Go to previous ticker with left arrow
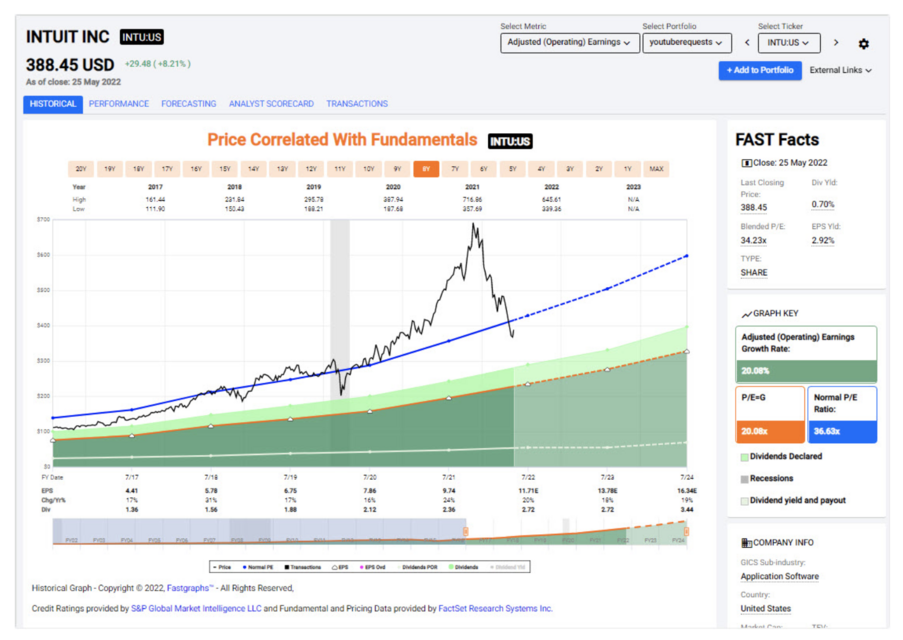This screenshot has height=640, width=903. [x=746, y=43]
